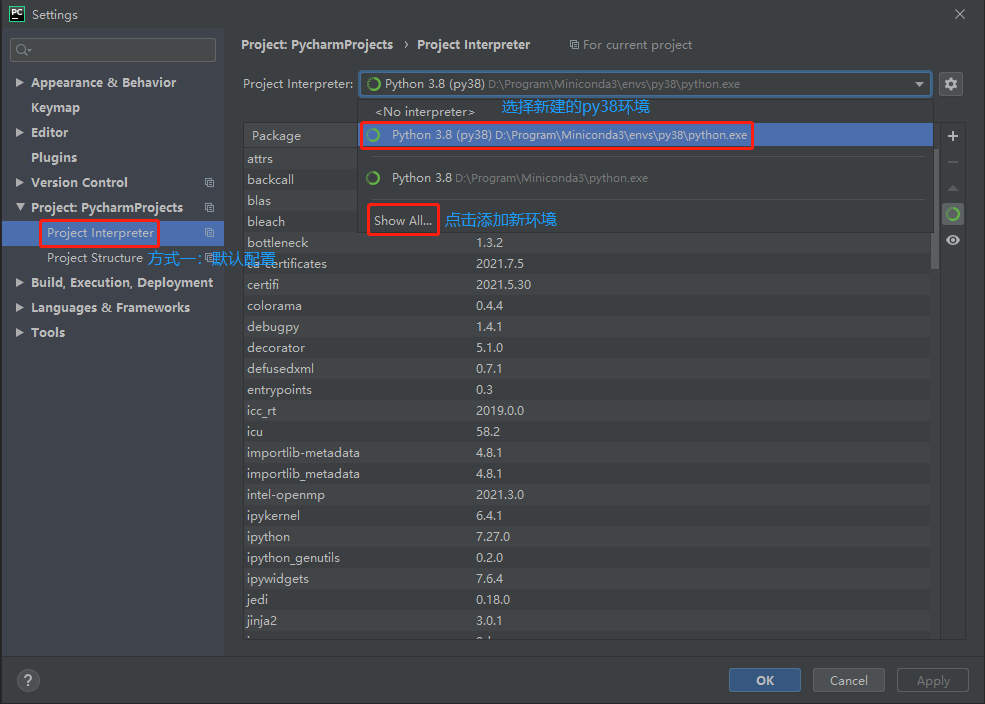Click copy icon next to Version Control
The image size is (985, 704).
[209, 183]
